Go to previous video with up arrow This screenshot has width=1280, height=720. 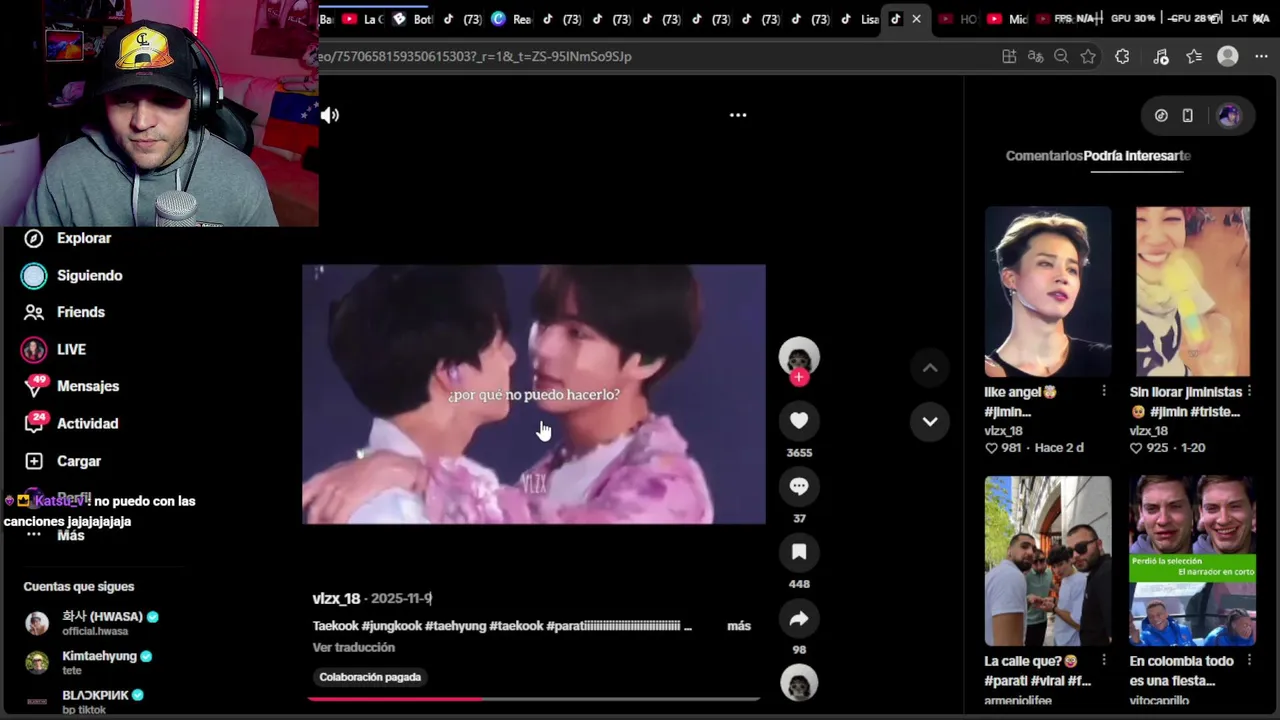[x=930, y=368]
